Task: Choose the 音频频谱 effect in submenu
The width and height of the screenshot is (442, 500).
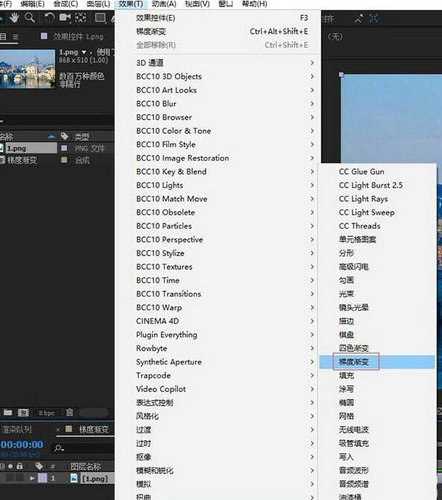Action: [x=378, y=484]
